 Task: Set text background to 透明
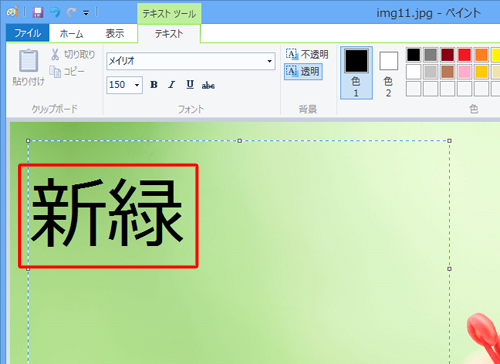303,71
